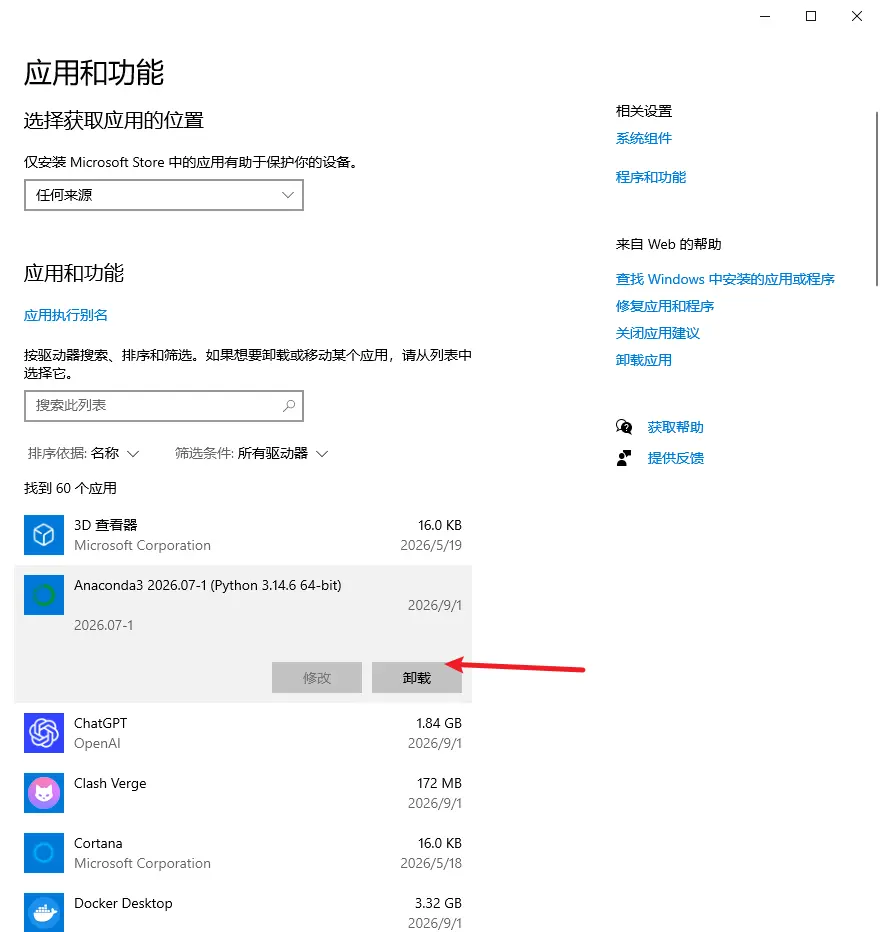Viewport: 880px width, 932px height.
Task: Maximize the settings window
Action: [x=810, y=16]
